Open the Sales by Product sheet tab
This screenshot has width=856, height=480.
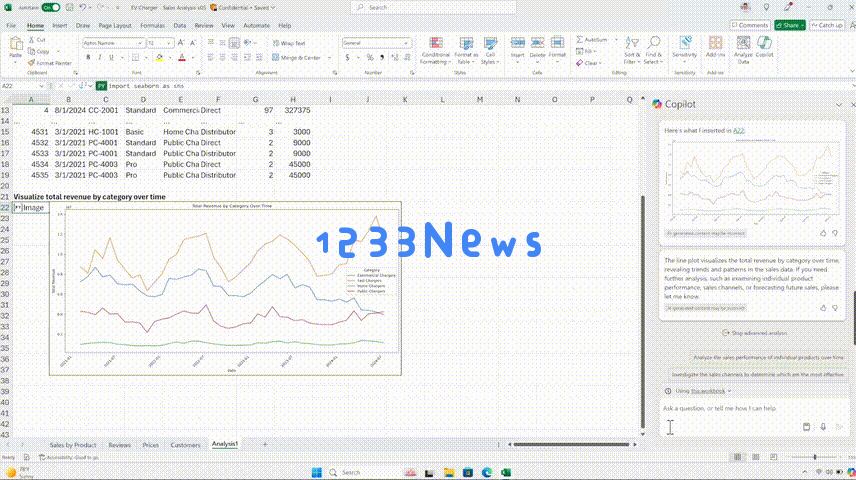tap(73, 445)
